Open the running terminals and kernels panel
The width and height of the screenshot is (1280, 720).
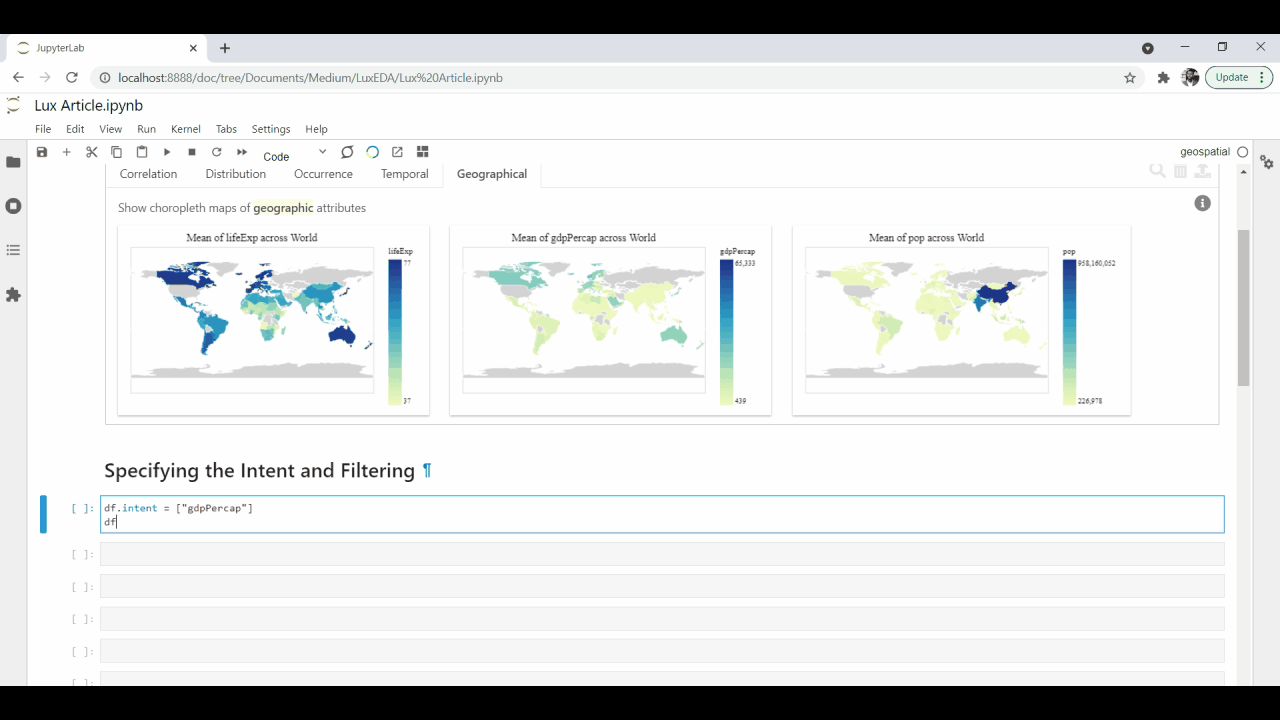[13, 206]
